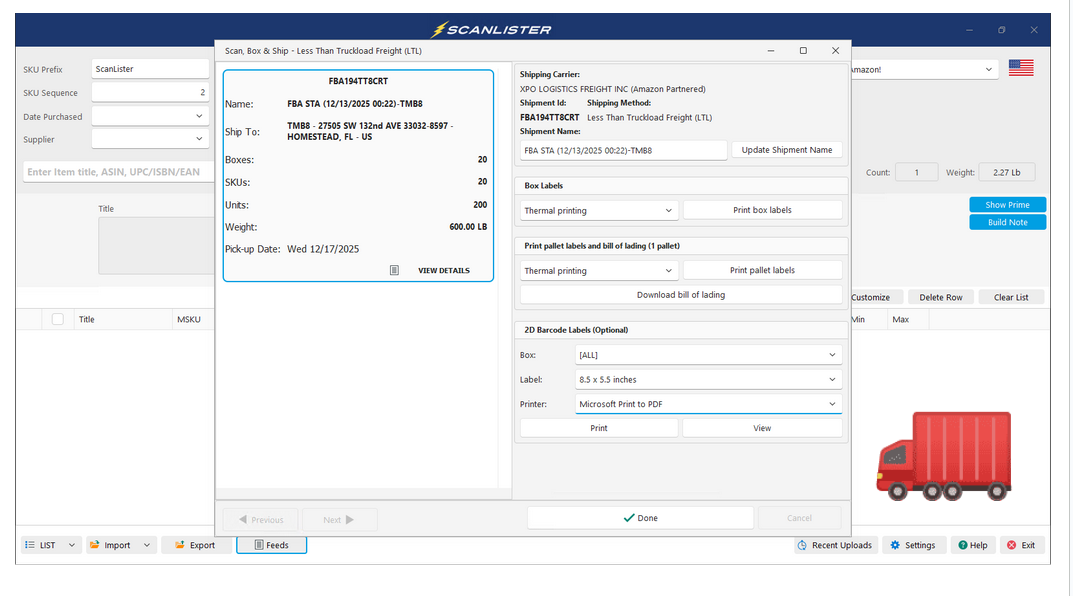Click the Export button
The image size is (1073, 596).
coord(195,545)
